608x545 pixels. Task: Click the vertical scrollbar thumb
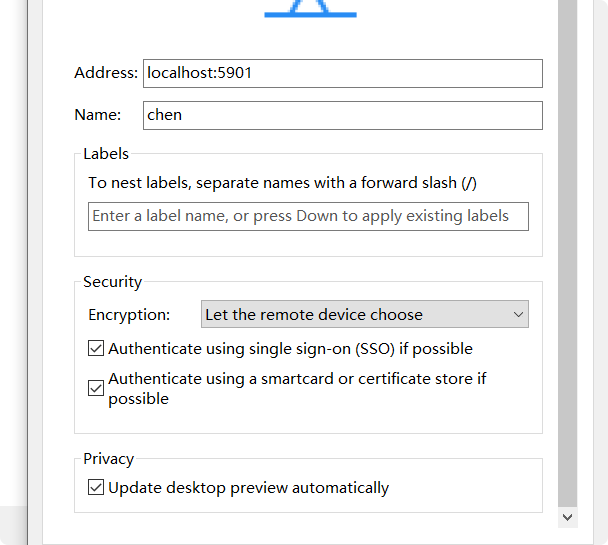click(x=568, y=253)
